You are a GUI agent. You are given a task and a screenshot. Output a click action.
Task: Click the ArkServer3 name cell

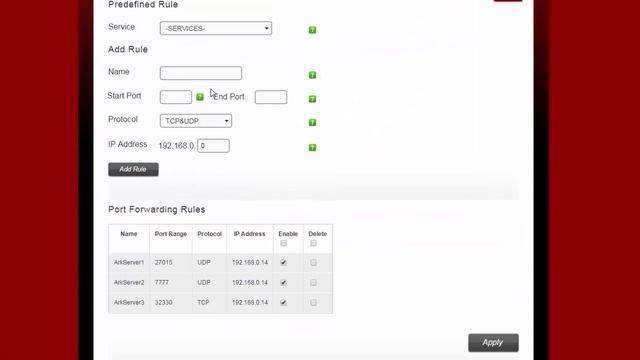click(x=129, y=302)
